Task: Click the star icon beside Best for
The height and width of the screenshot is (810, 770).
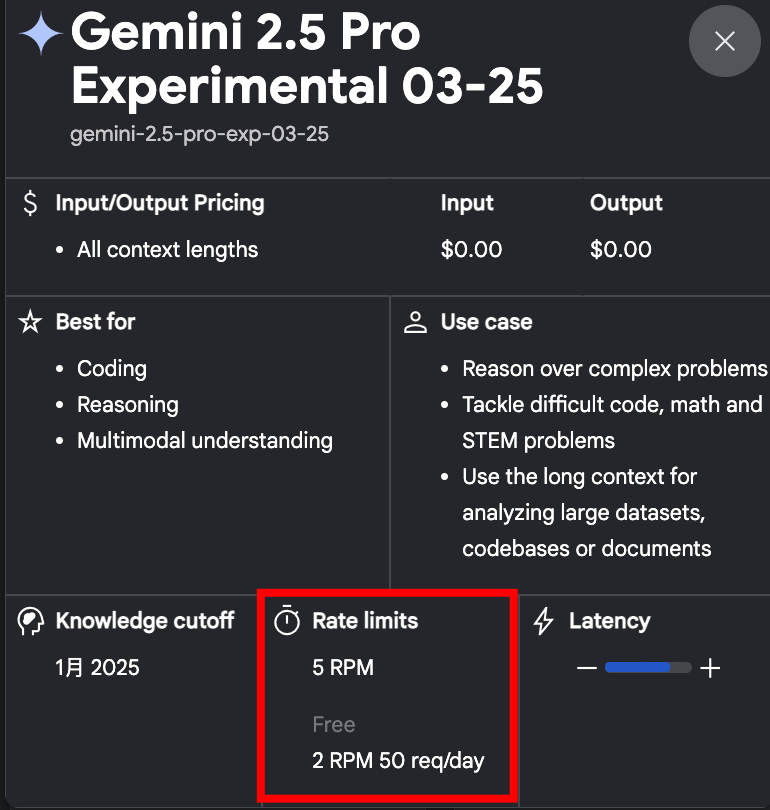Action: (x=30, y=322)
